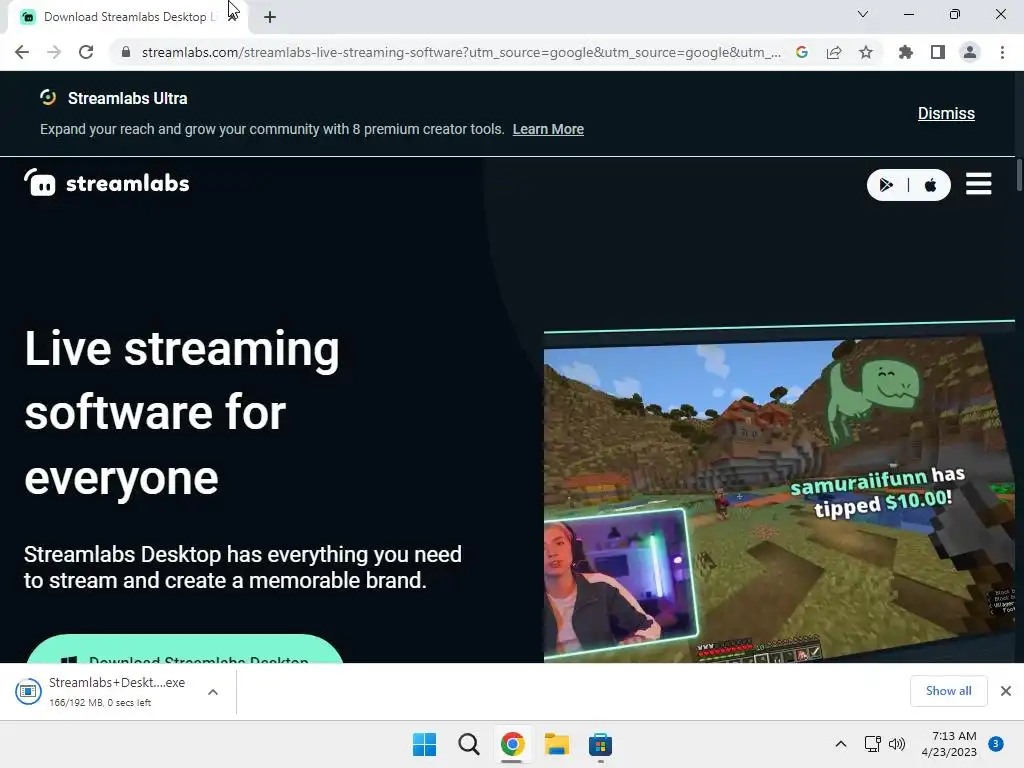Reload the Streamlabs page
This screenshot has width=1024, height=768.
(x=86, y=52)
